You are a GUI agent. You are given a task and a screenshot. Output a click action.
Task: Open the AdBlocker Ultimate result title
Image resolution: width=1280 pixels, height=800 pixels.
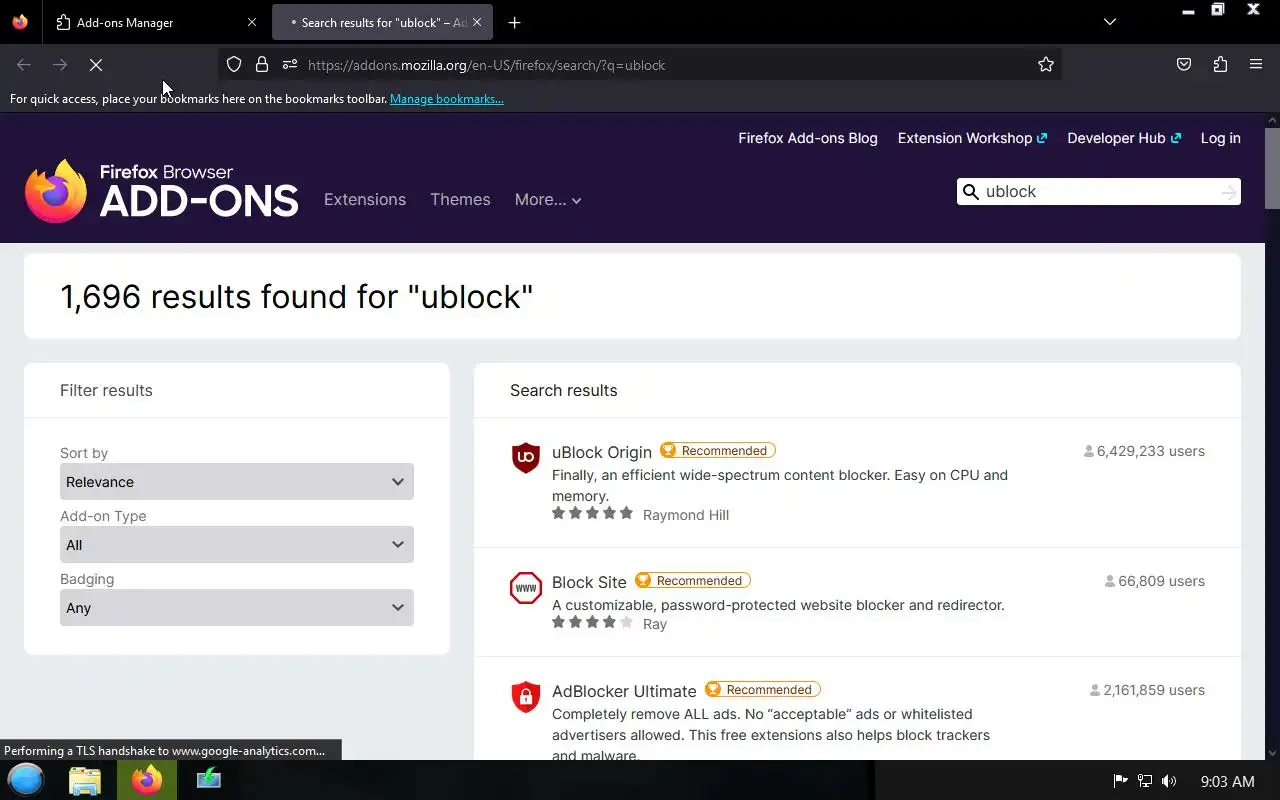624,691
